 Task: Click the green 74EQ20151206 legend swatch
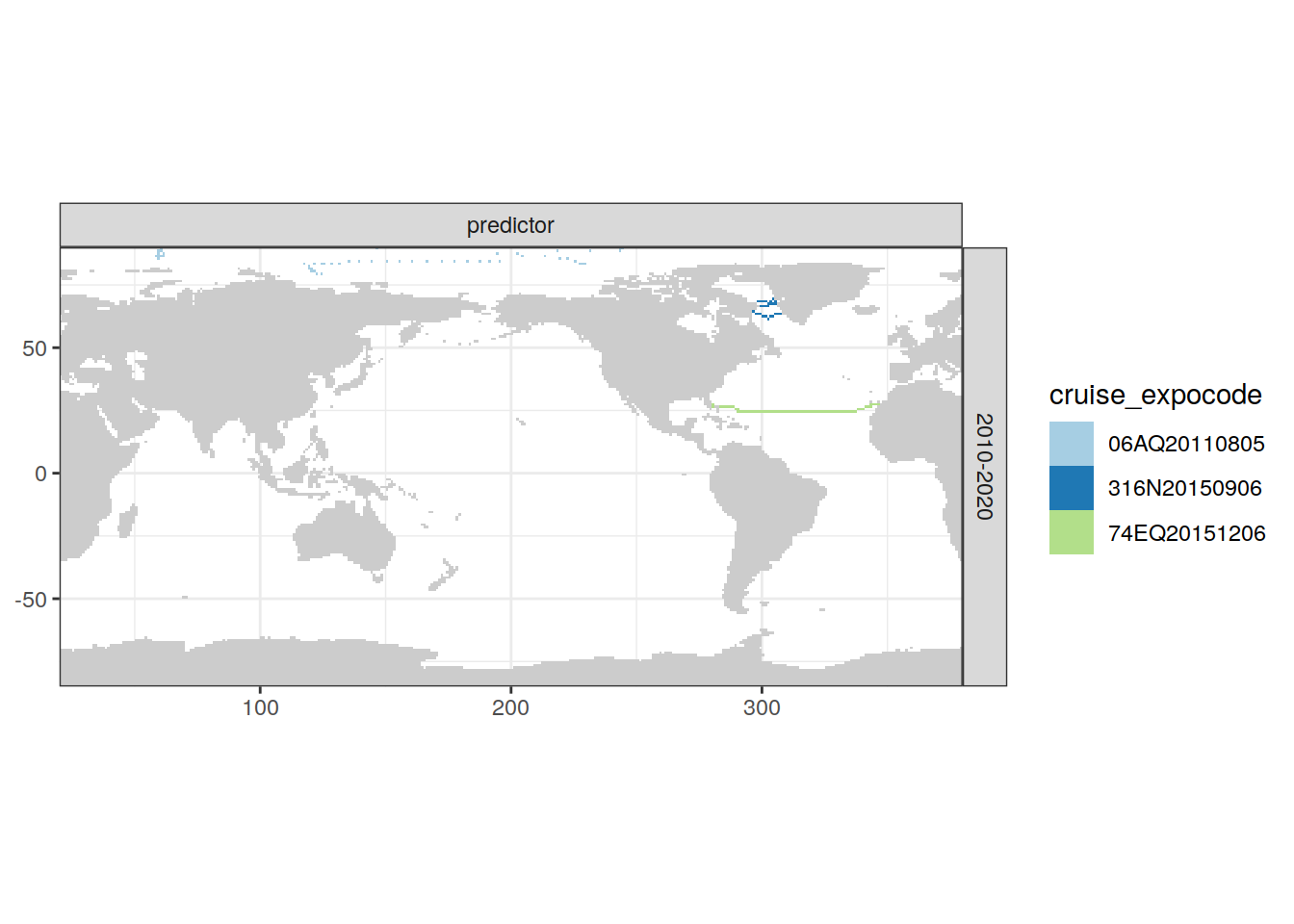[1071, 532]
